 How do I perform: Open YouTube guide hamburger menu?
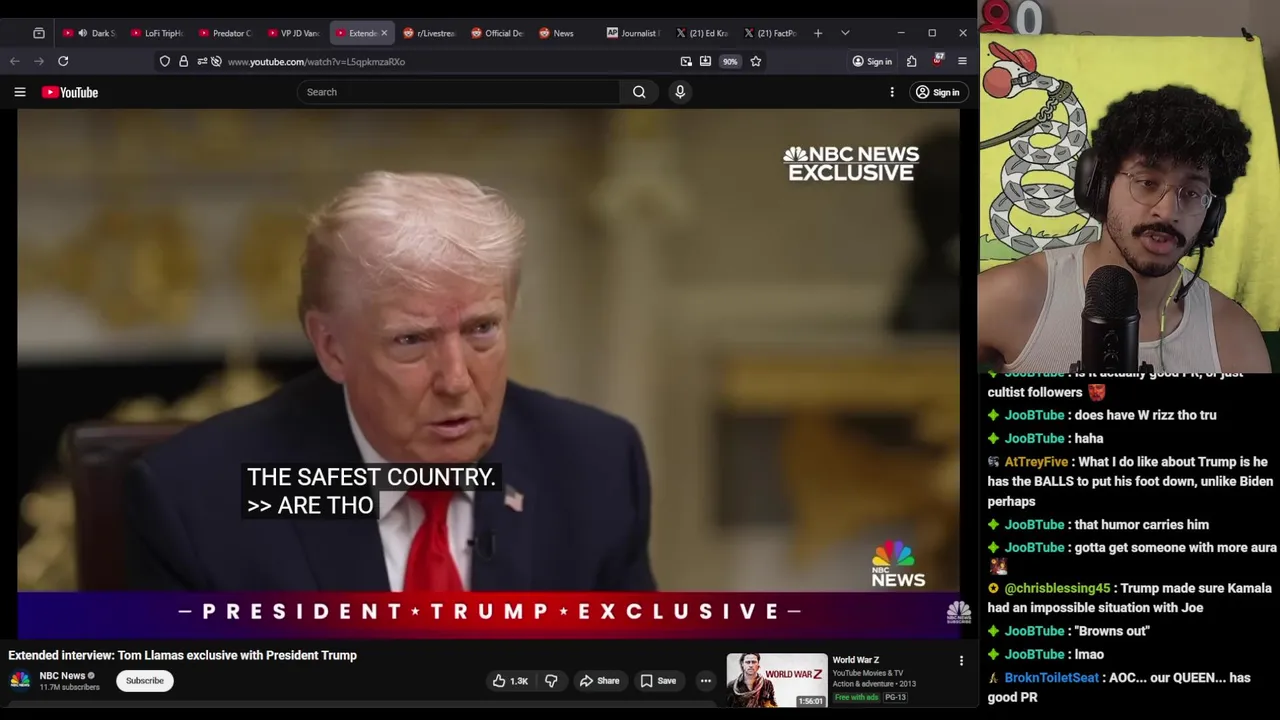tap(20, 92)
